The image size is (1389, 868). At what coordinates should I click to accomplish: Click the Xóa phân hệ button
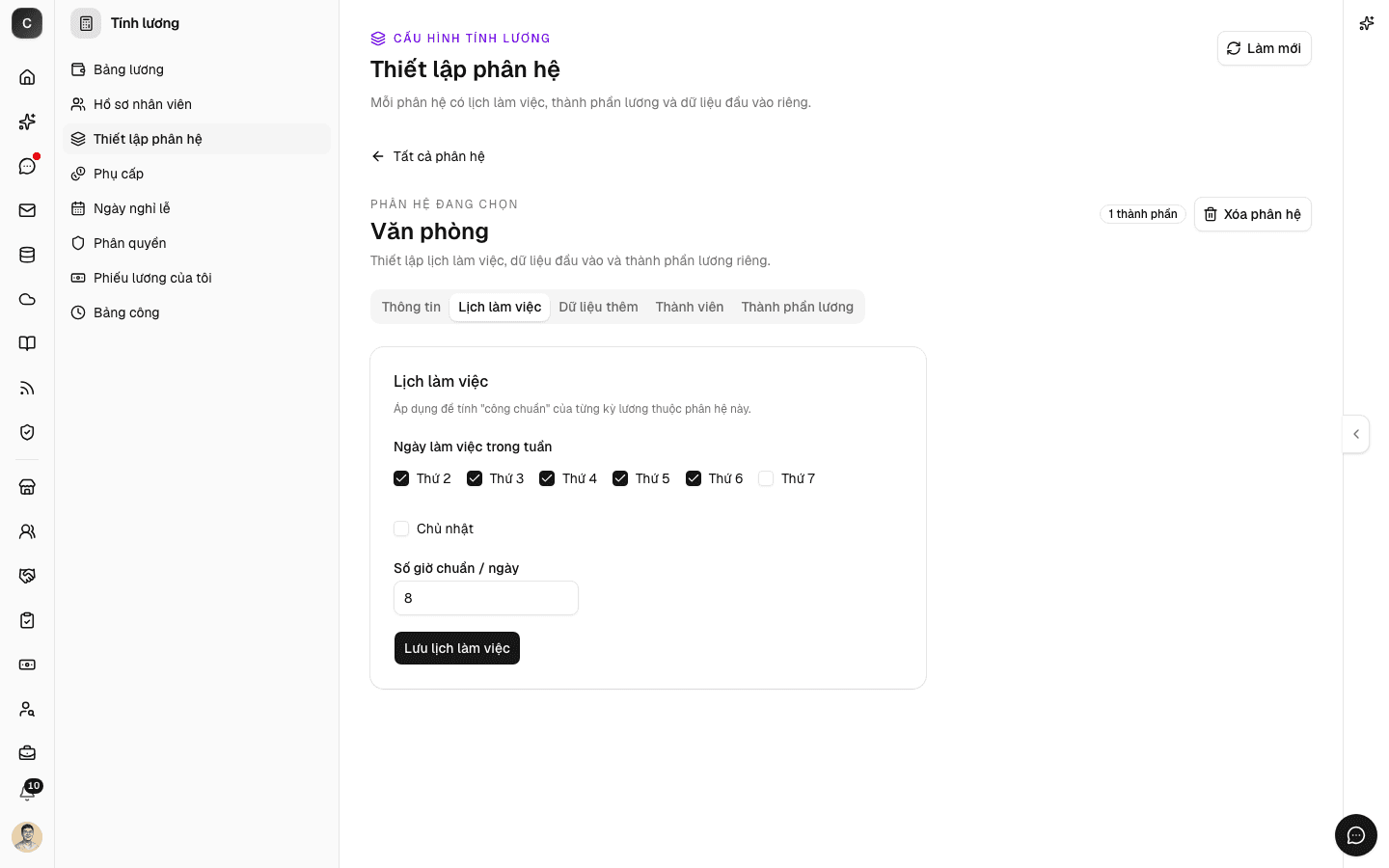click(1252, 214)
